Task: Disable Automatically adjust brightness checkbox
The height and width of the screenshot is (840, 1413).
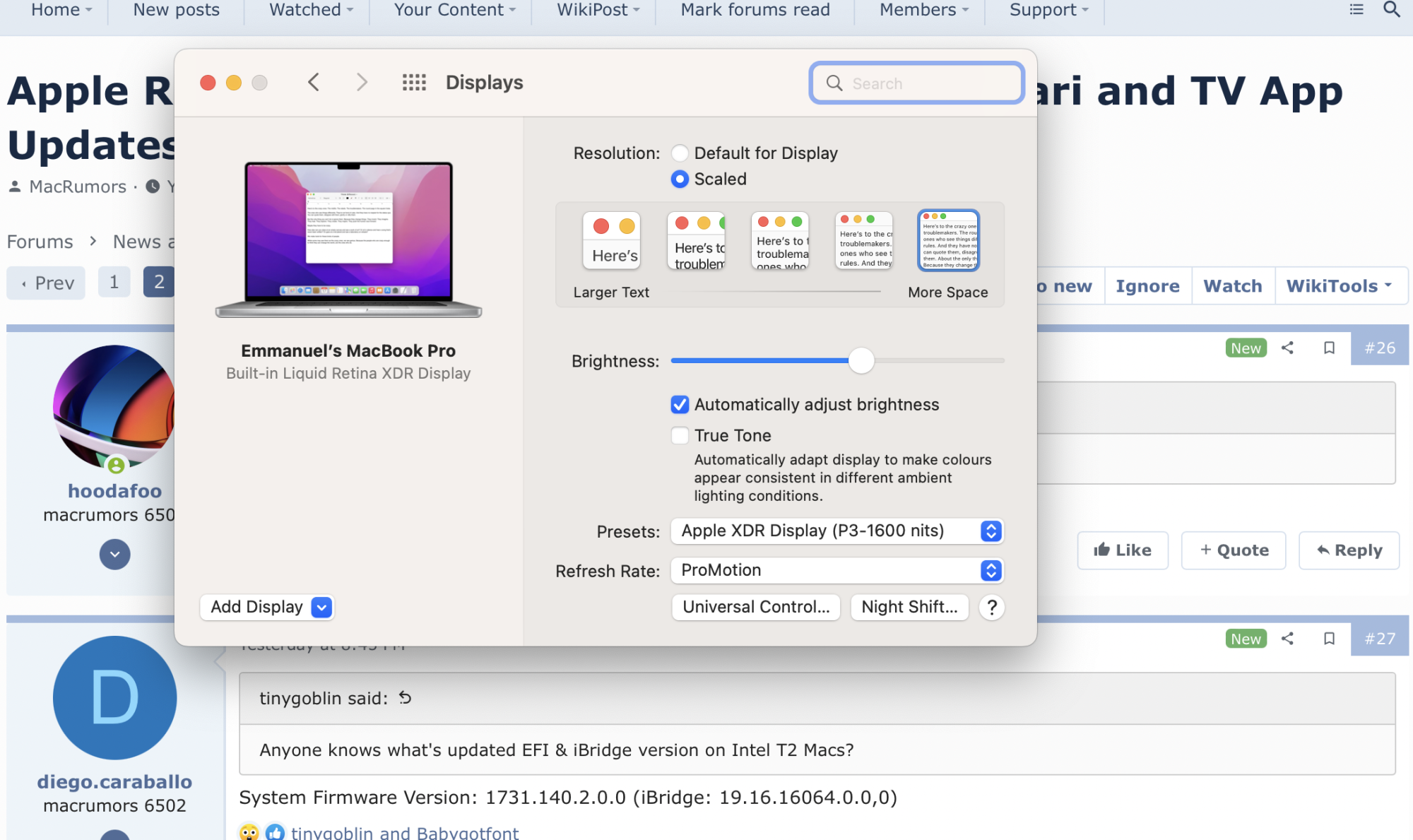Action: click(680, 405)
